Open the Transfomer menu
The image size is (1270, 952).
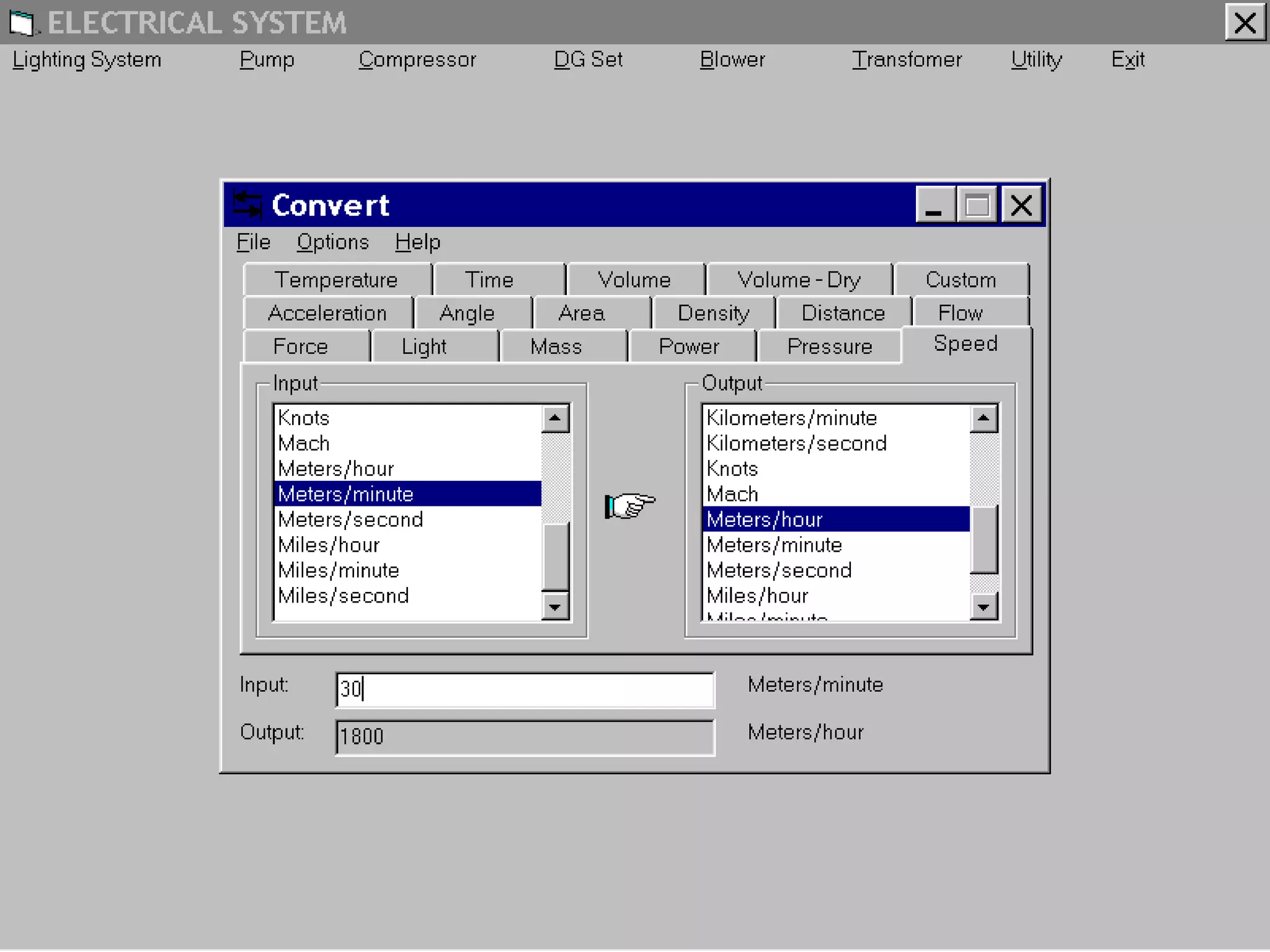(x=906, y=59)
